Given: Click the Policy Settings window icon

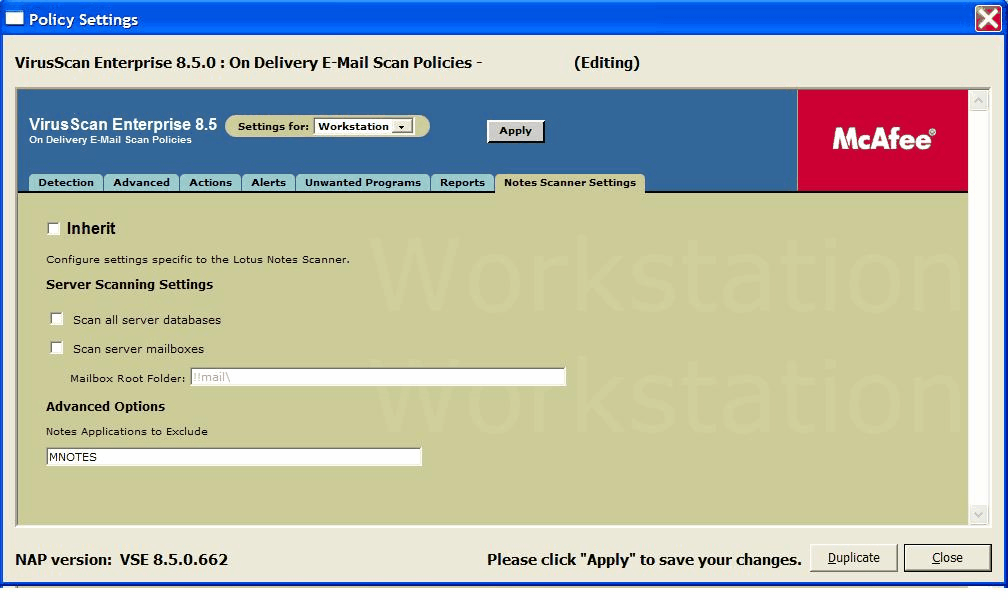Looking at the screenshot, I should click(14, 19).
